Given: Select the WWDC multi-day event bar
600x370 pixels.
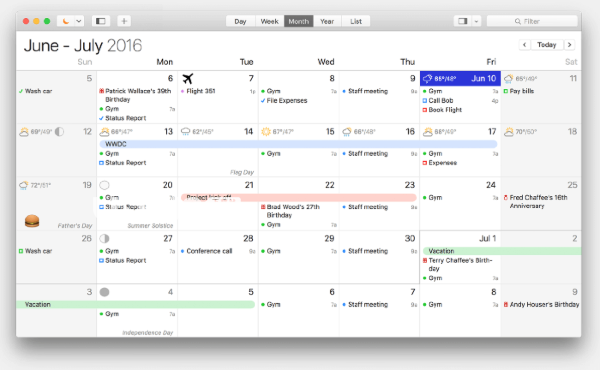Looking at the screenshot, I should tap(298, 144).
